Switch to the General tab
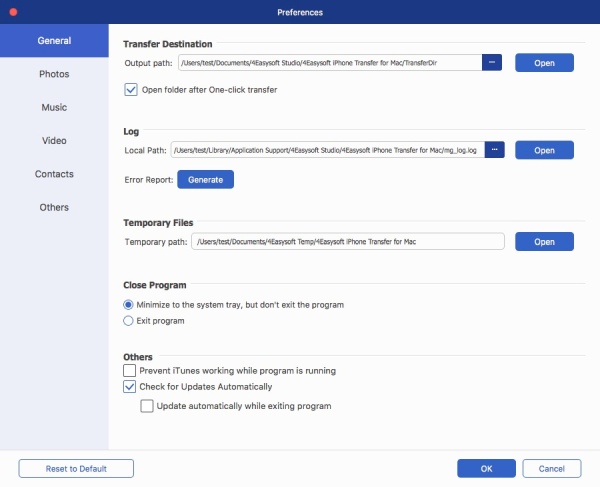This screenshot has height=487, width=600. (x=54, y=41)
